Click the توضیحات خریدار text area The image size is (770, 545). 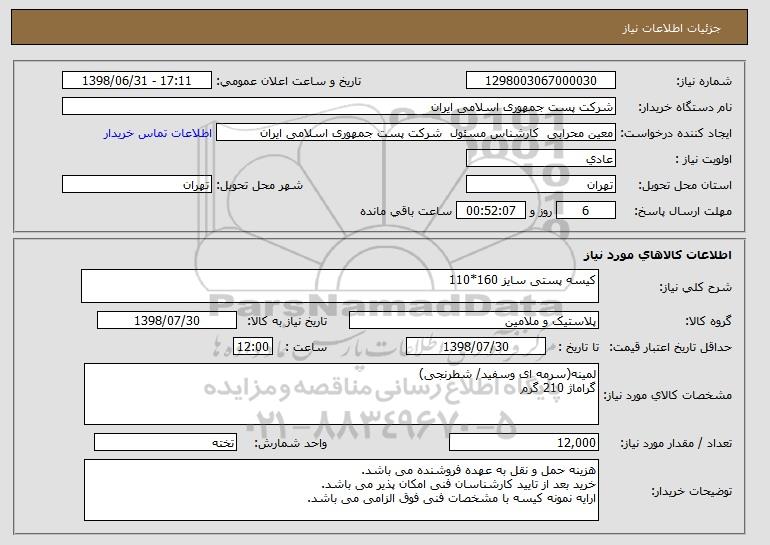341,490
